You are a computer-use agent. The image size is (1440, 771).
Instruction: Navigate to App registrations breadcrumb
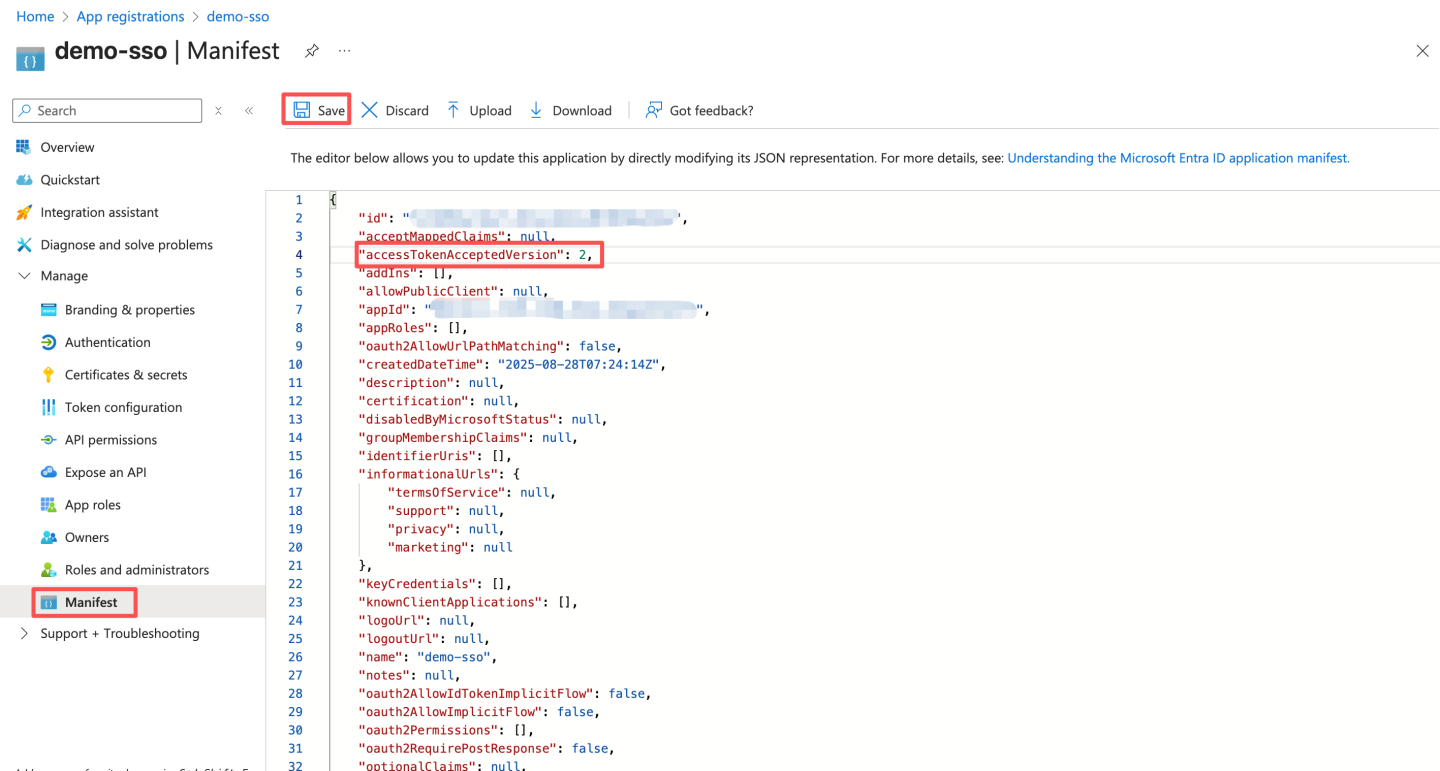(x=130, y=17)
